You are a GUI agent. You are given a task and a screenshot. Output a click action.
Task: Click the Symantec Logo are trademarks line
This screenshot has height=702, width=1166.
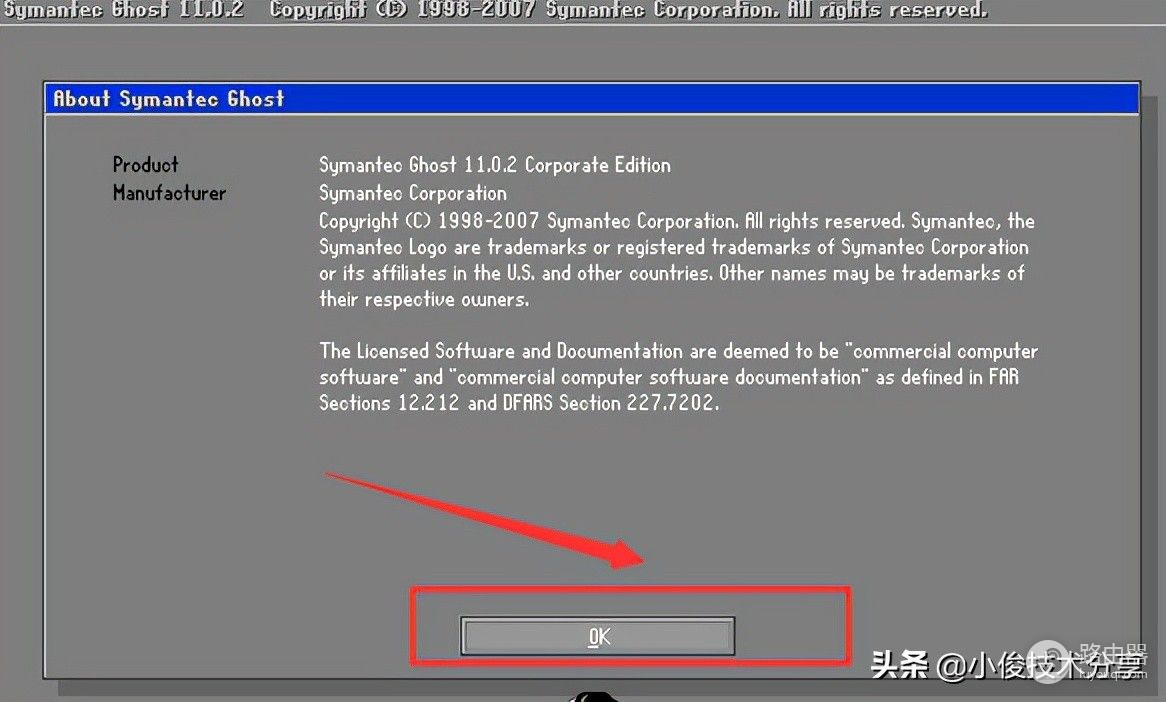click(674, 247)
